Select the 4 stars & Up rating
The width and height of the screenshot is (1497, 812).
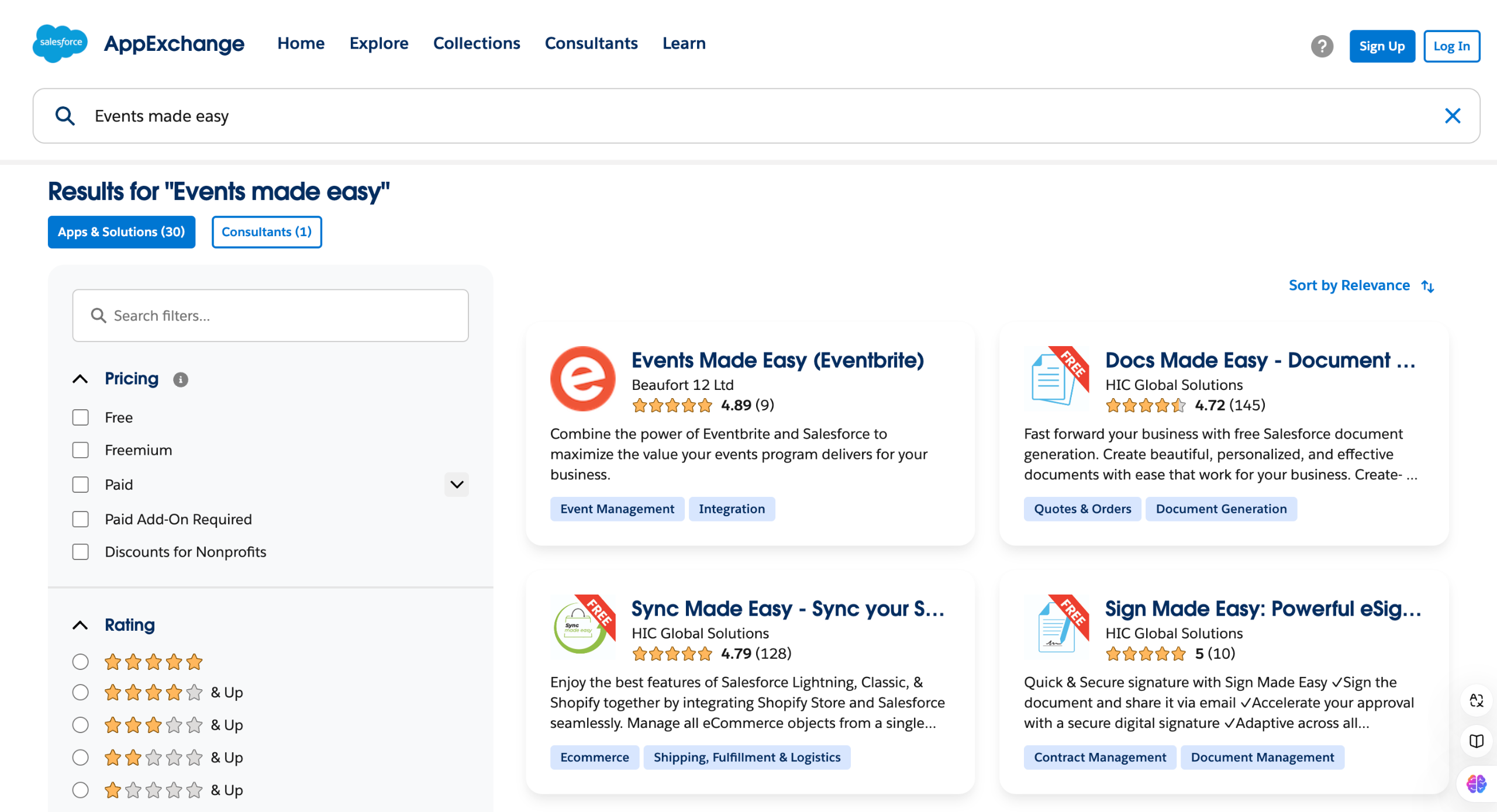[81, 692]
